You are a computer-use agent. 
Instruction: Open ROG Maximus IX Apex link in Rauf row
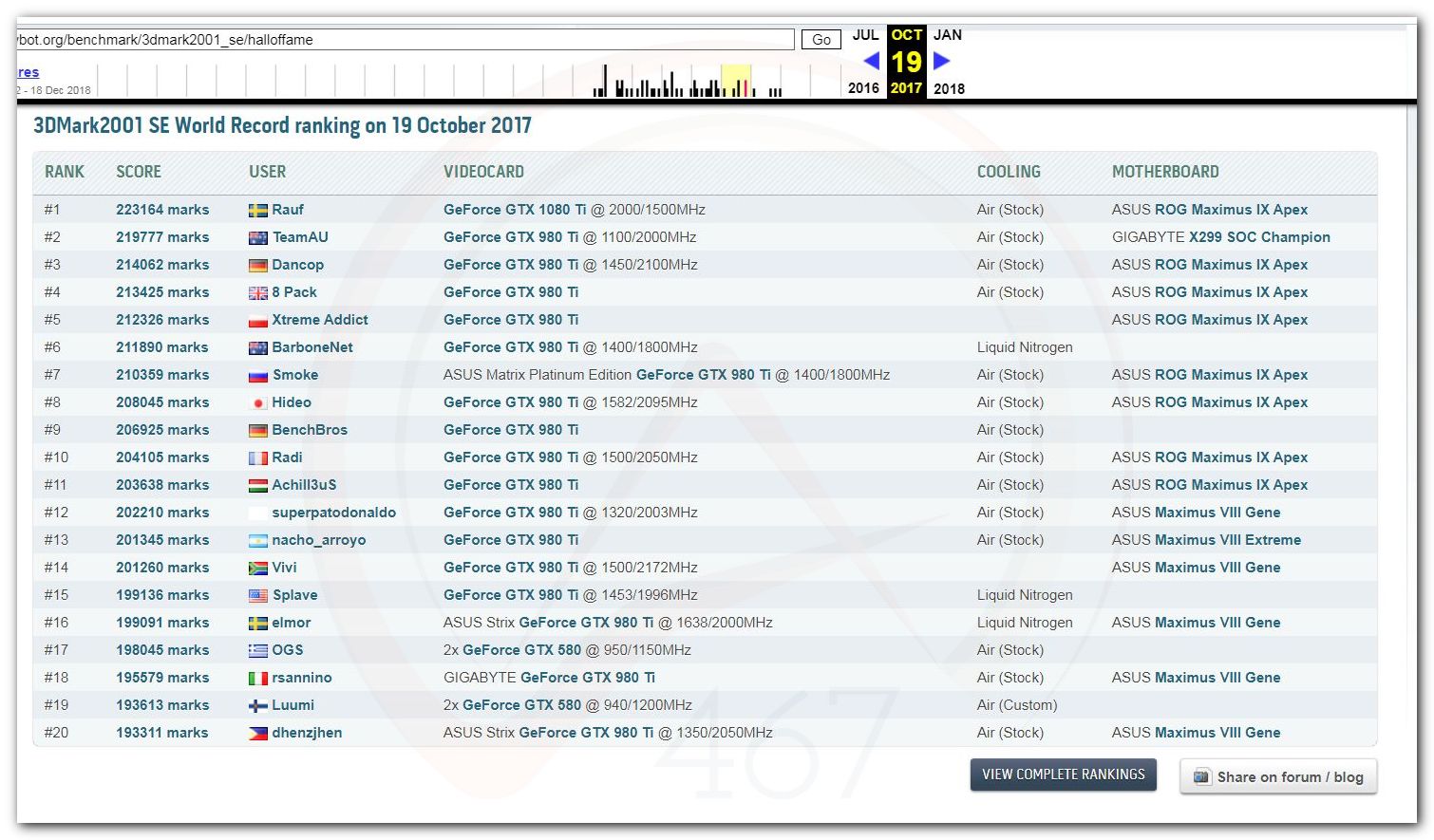pos(1231,210)
